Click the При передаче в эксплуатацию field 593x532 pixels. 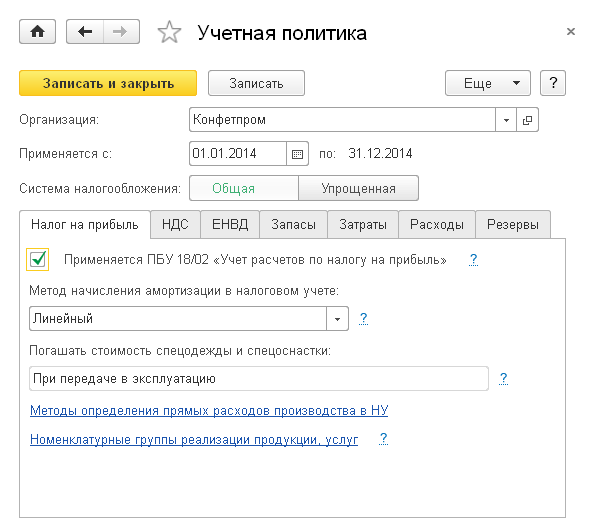tap(259, 378)
